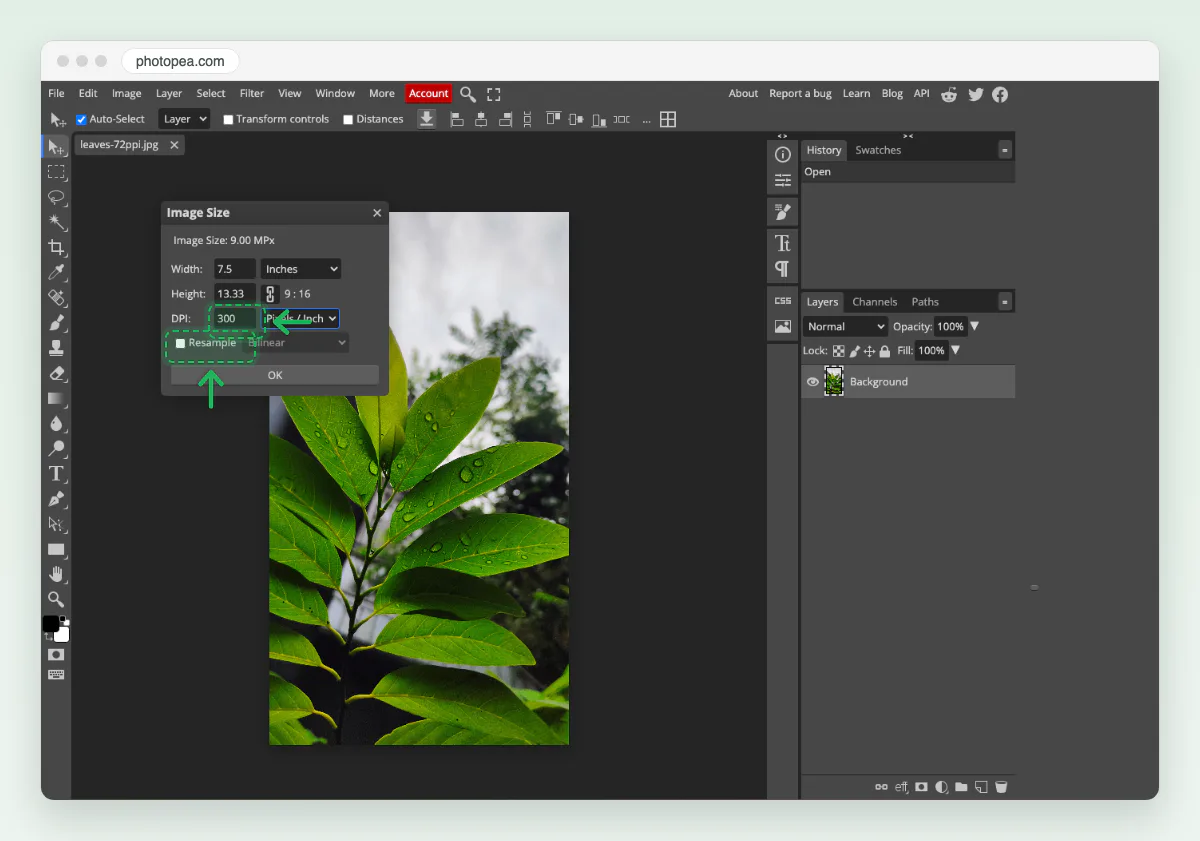Select the Rectangle Select tool

coord(56,172)
